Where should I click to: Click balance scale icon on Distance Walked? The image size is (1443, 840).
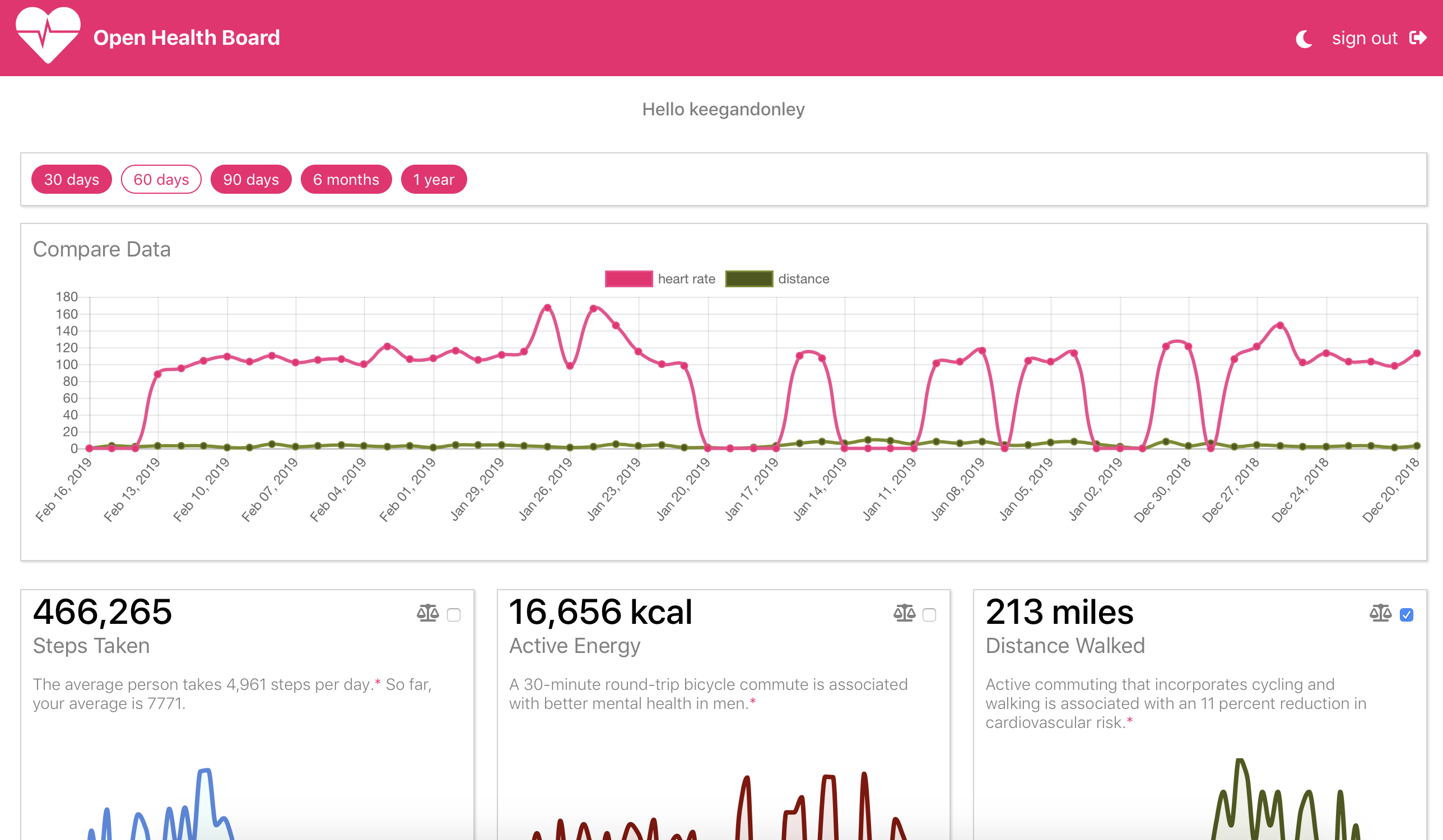[x=1380, y=613]
